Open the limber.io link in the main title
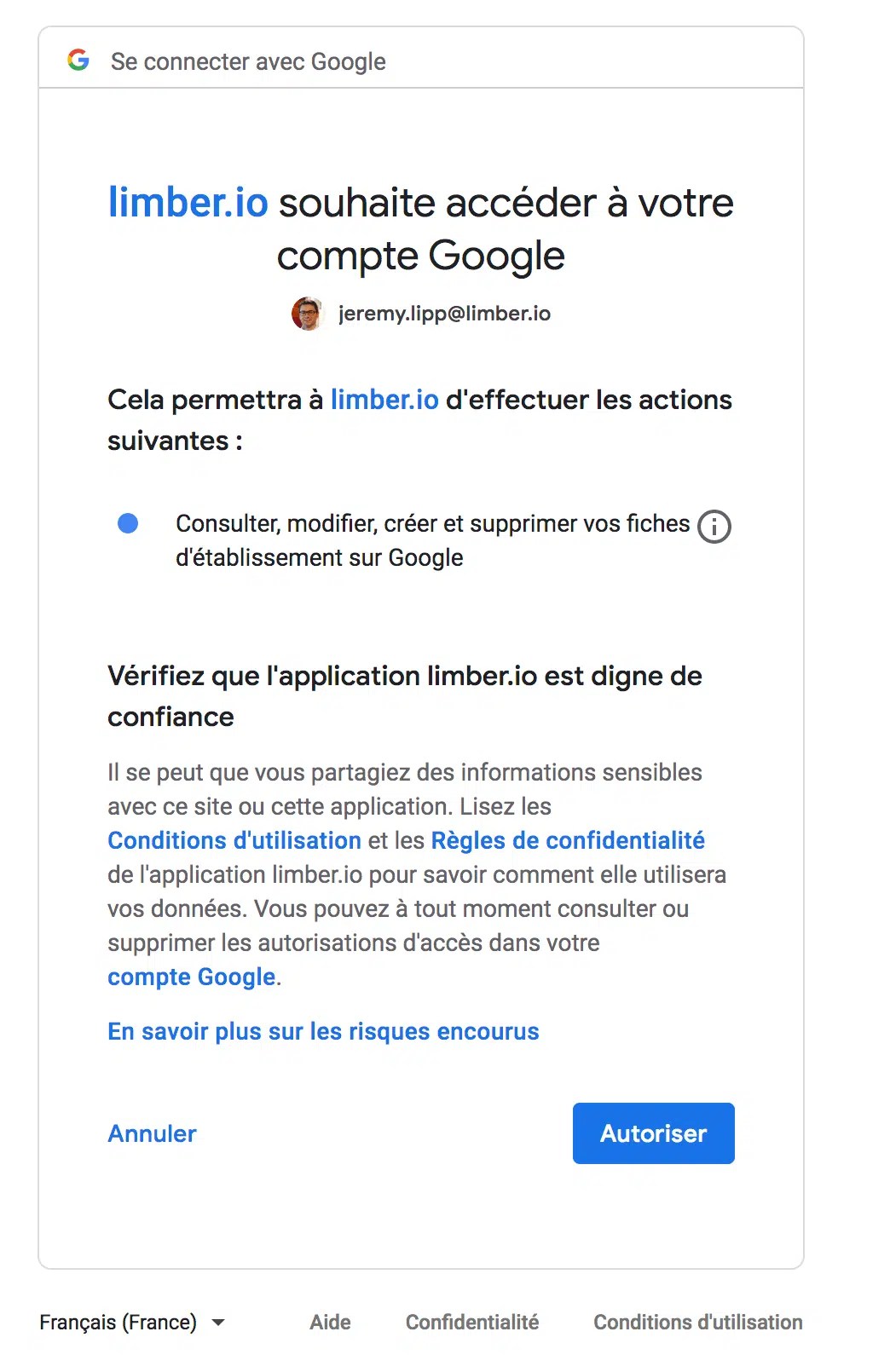 188,203
